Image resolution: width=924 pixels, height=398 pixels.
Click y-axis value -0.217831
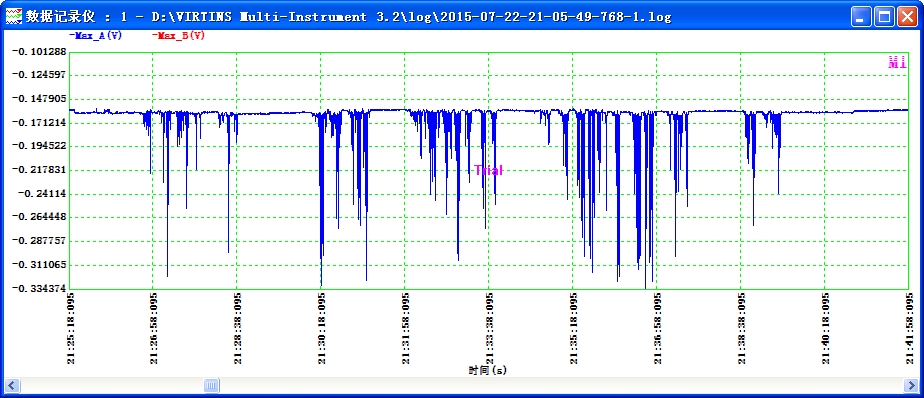[38, 170]
